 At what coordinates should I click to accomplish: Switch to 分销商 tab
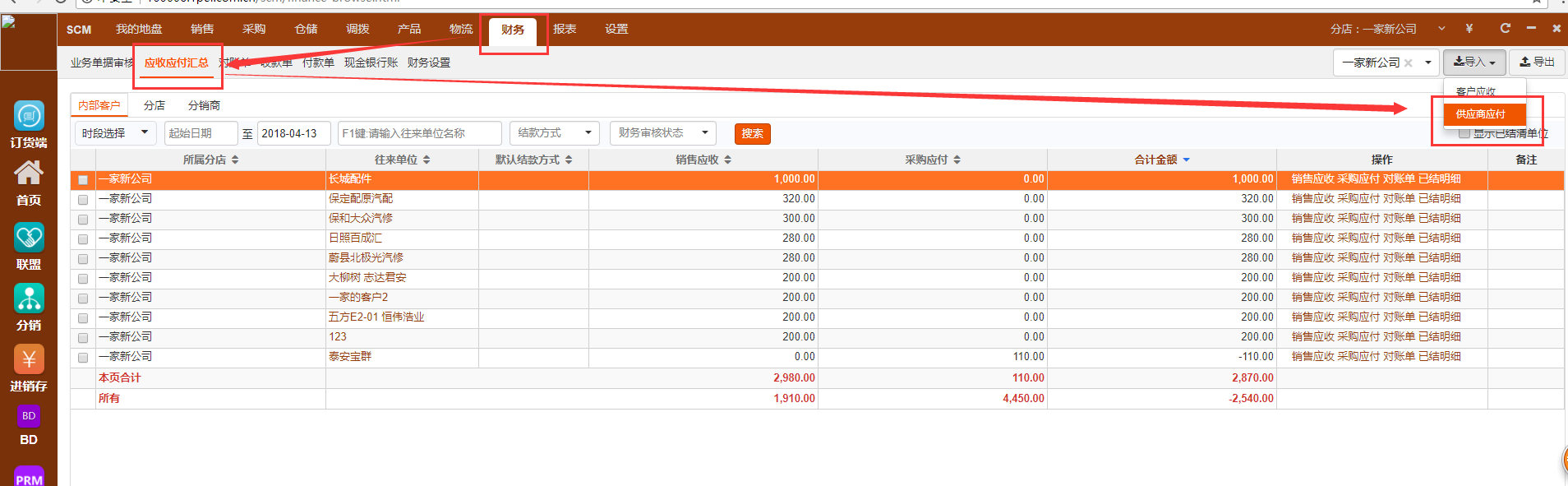click(204, 105)
